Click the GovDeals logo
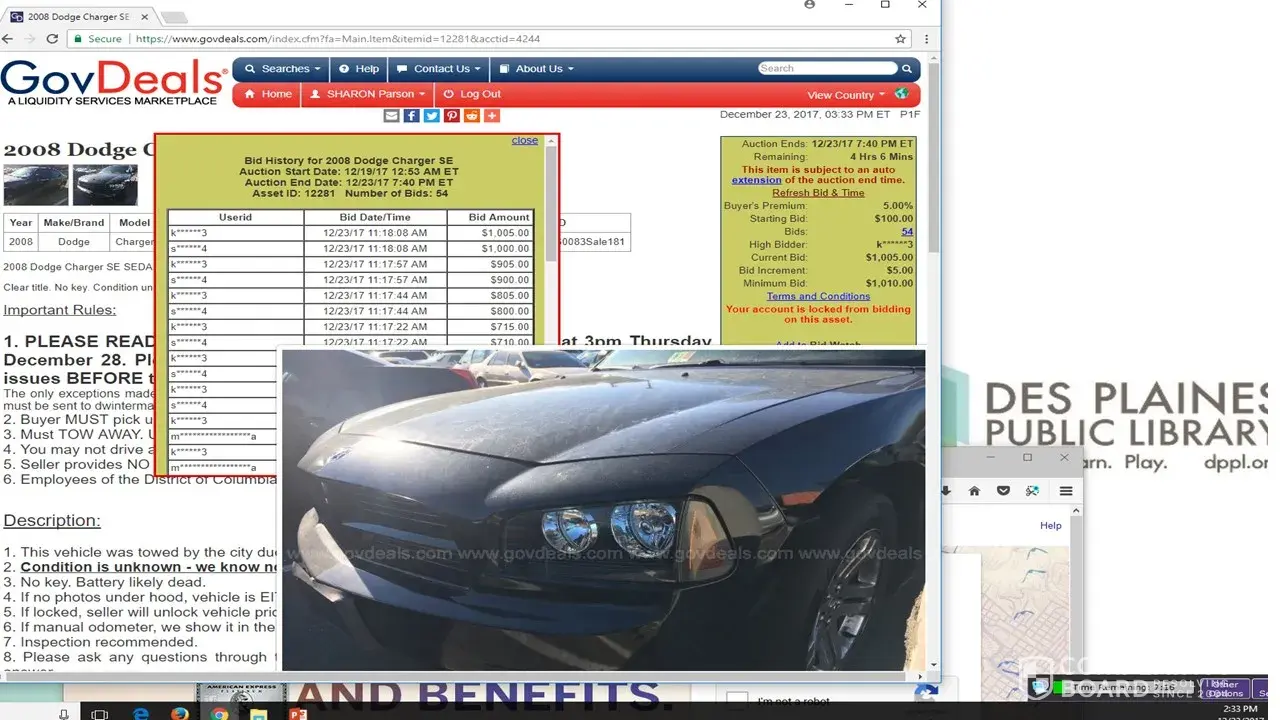The height and width of the screenshot is (720, 1280). point(114,83)
